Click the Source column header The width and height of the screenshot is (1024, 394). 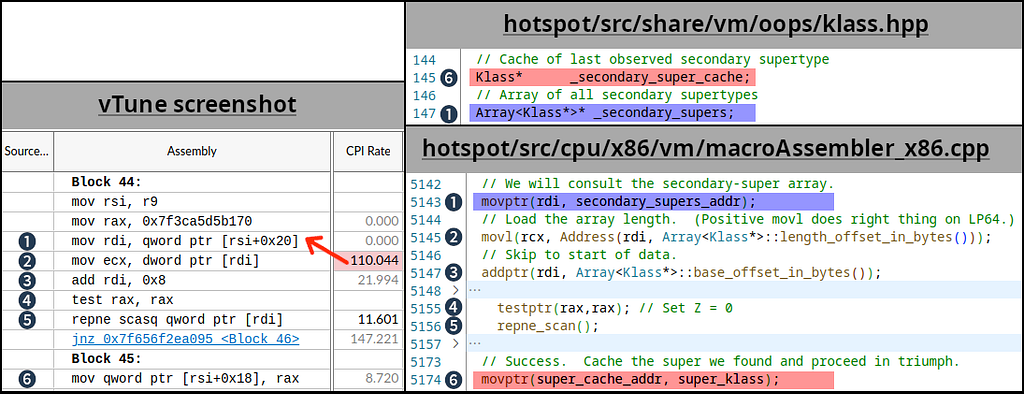(x=27, y=152)
